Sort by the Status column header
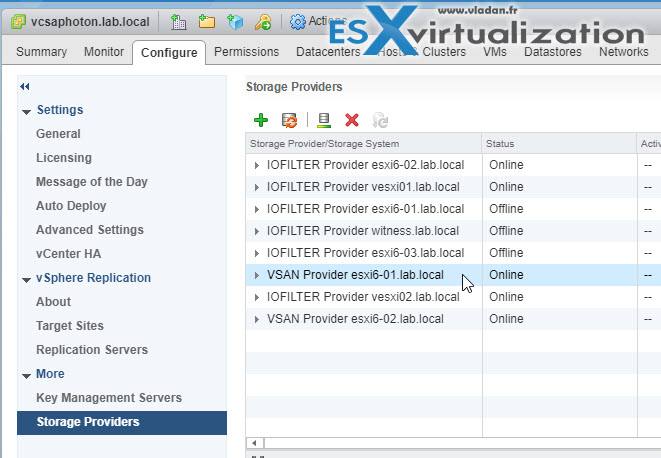 click(x=559, y=144)
